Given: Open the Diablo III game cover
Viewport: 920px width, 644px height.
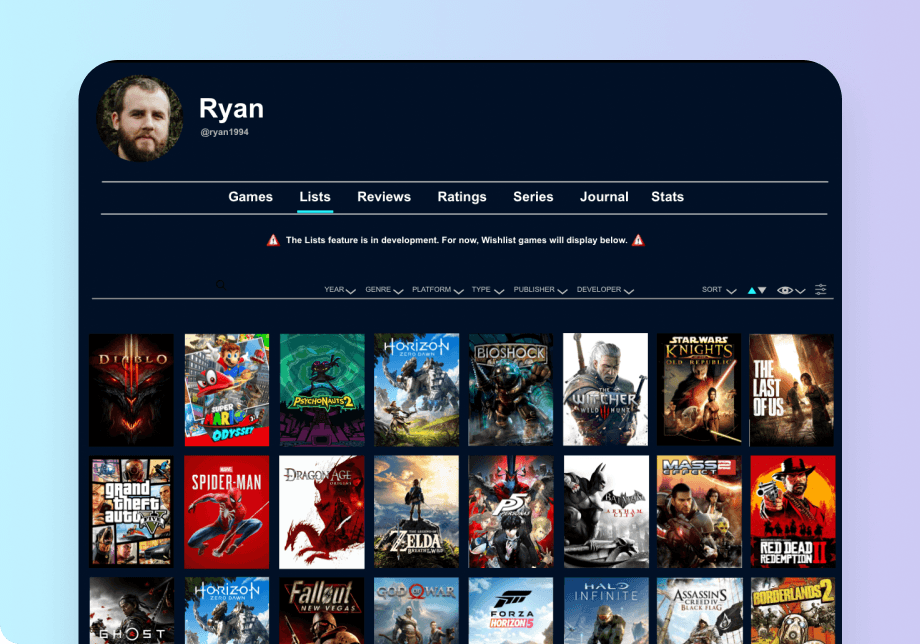Looking at the screenshot, I should pos(131,390).
